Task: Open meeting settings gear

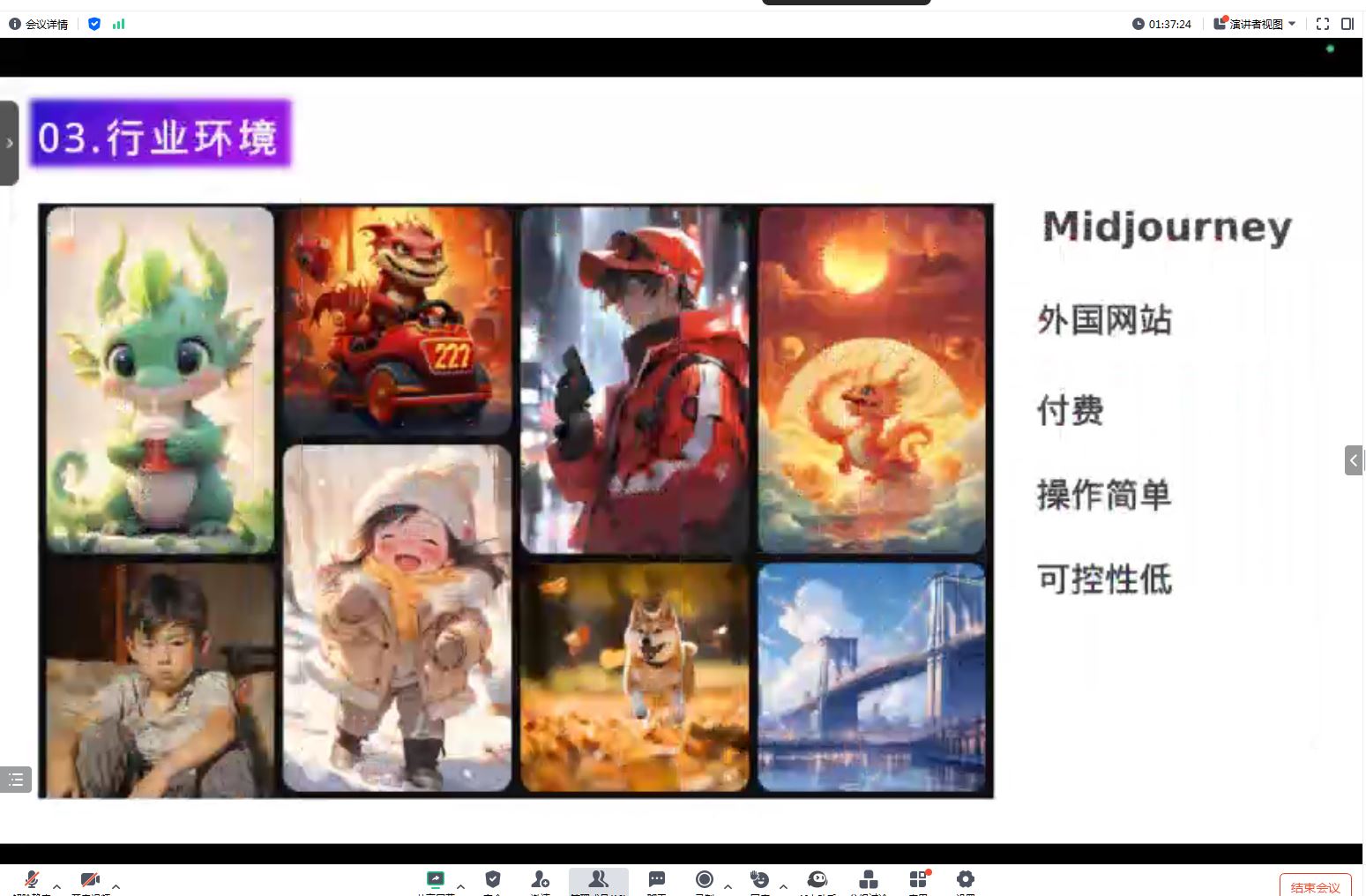Action: [966, 880]
